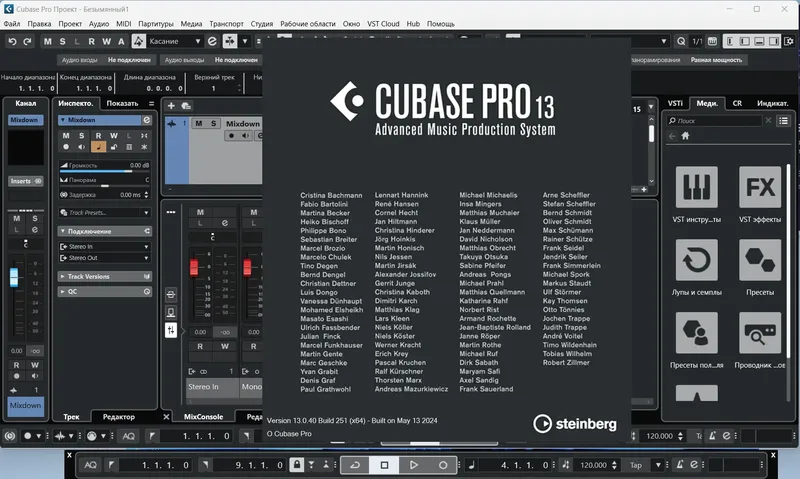Open Пресеты пользователя tile
Screen dimensions: 800x479
[x=696, y=333]
